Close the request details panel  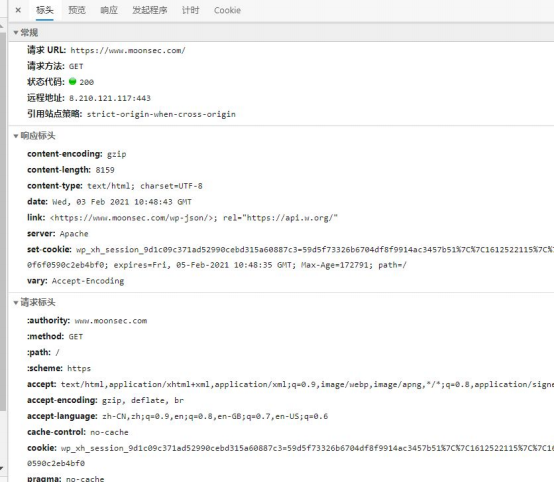18,10
